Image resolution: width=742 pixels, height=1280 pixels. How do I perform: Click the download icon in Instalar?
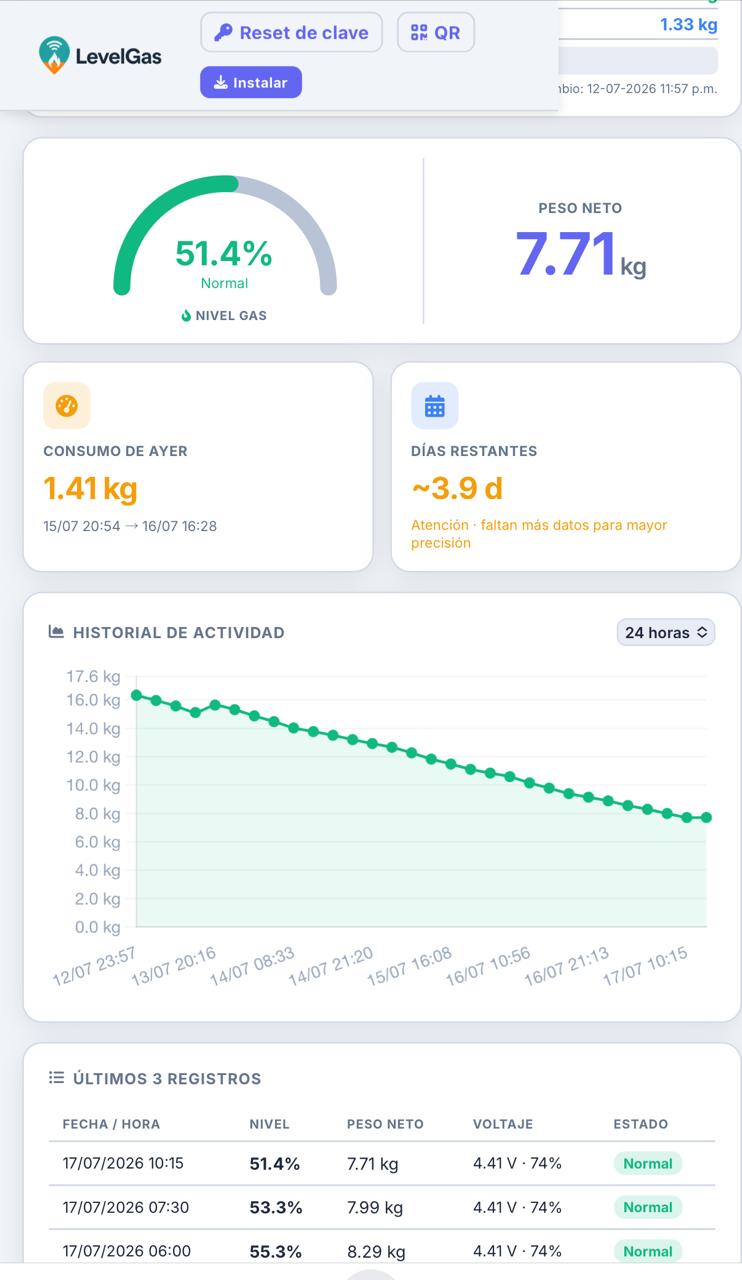click(x=221, y=83)
